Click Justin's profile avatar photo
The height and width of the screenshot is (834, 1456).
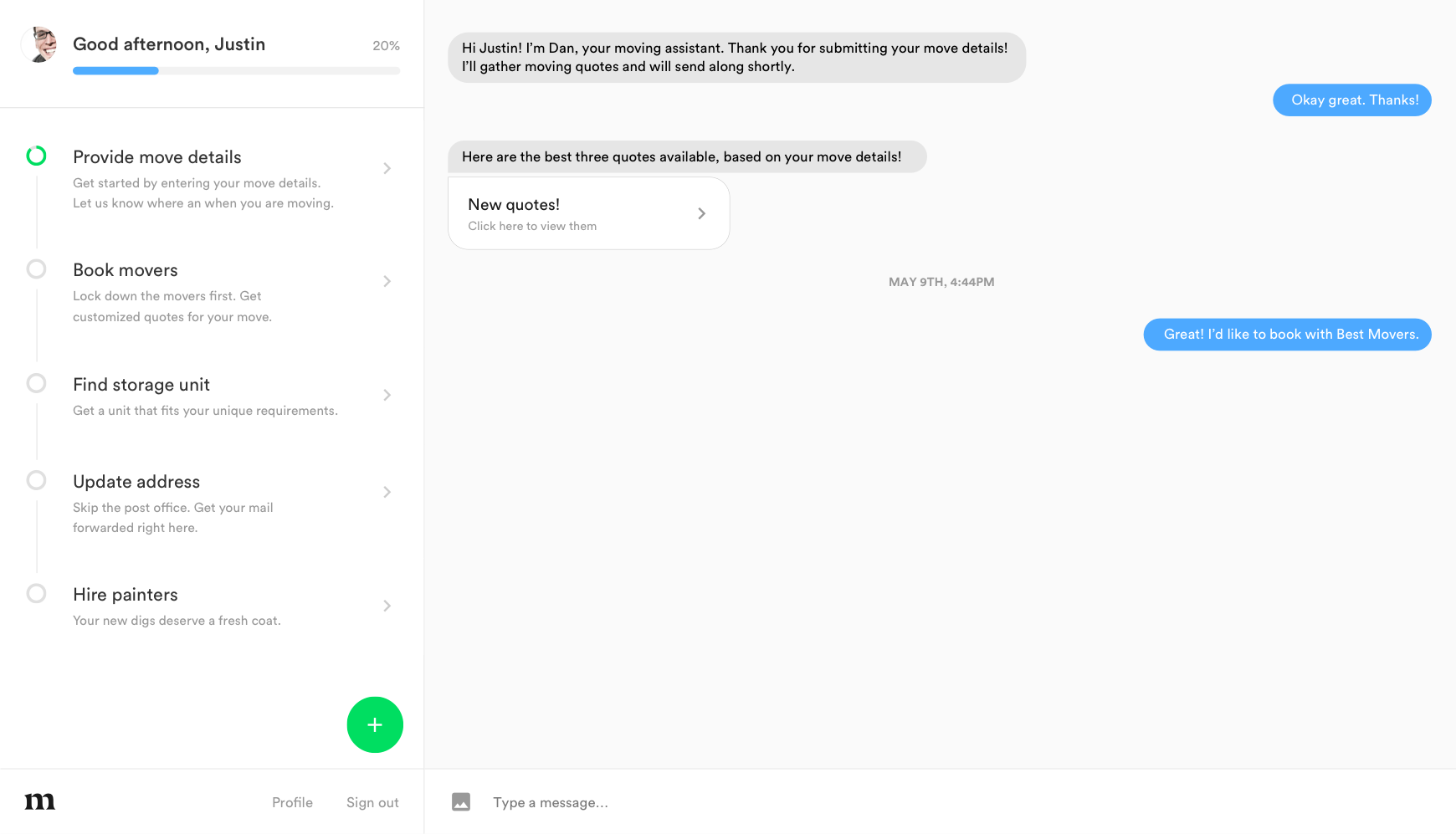39,44
